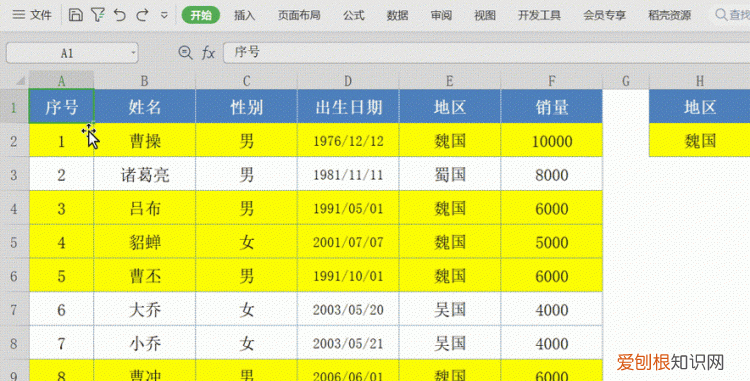750x381 pixels.
Task: Open the 文件 menu
Action: [32, 15]
